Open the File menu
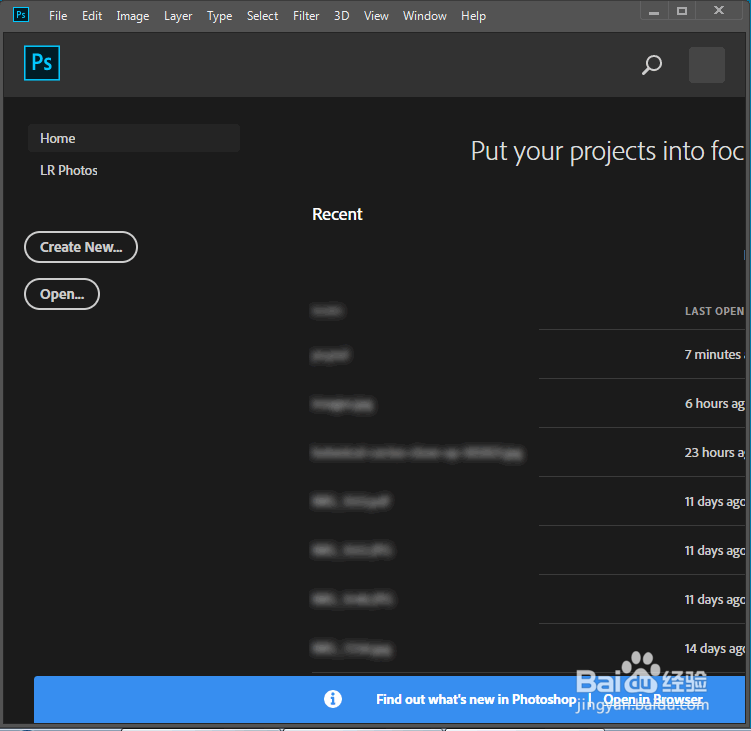 (x=58, y=16)
